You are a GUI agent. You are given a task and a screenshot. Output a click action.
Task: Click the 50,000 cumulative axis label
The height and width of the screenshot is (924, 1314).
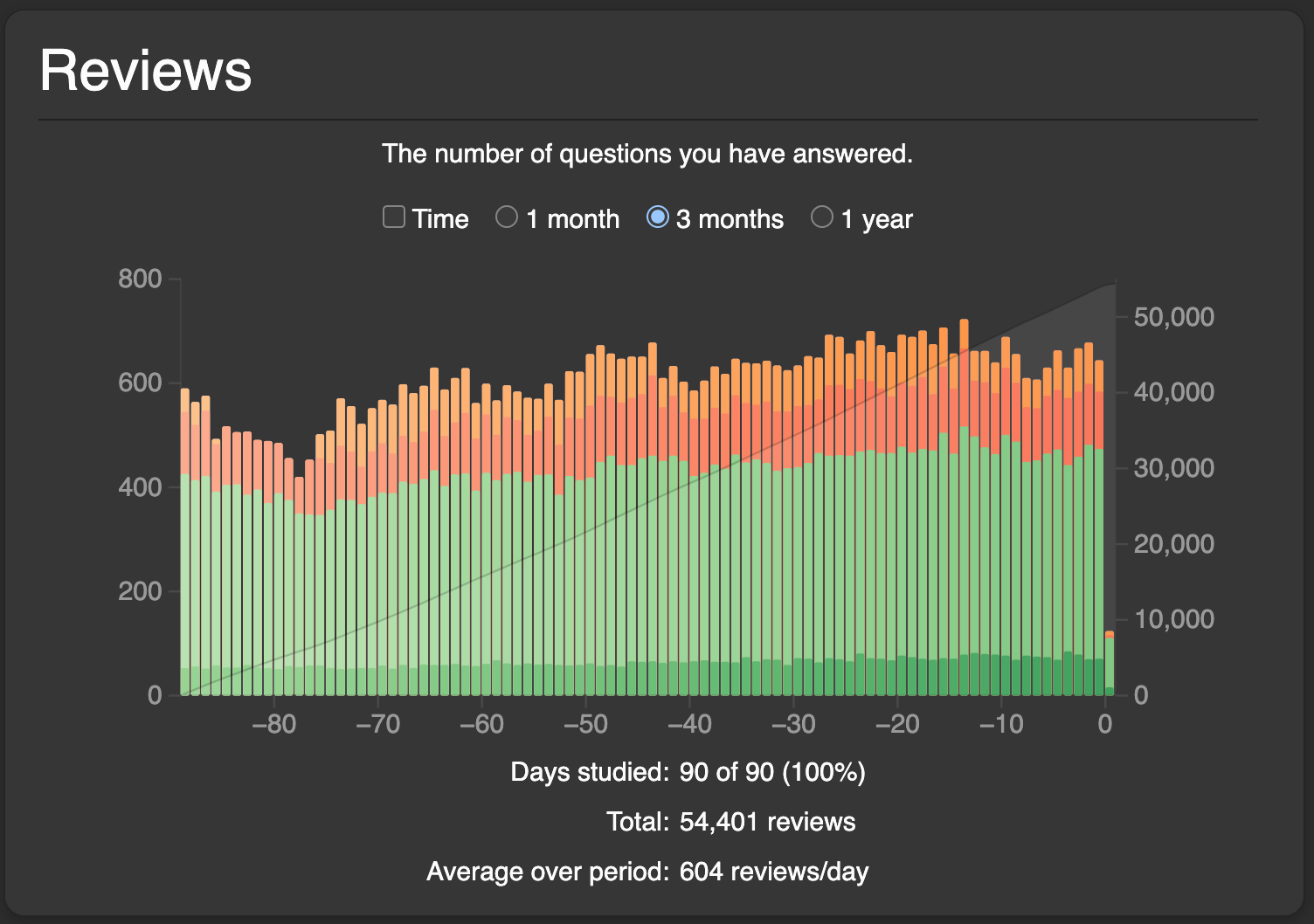pyautogui.click(x=1174, y=317)
